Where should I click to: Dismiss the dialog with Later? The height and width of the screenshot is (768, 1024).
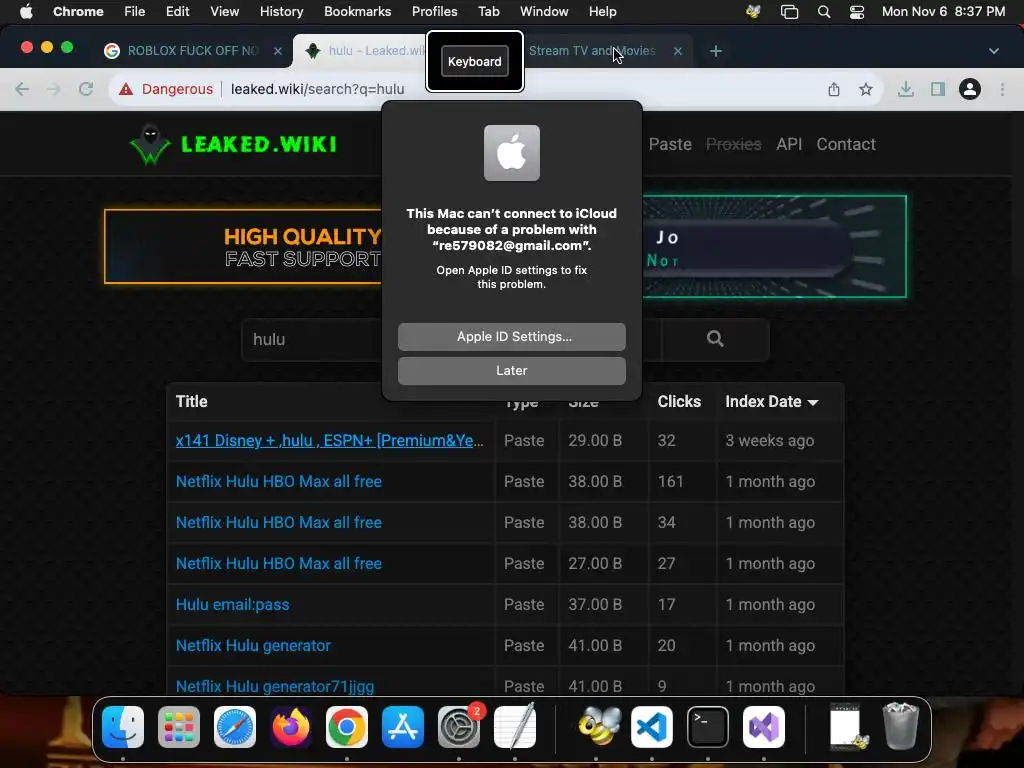pyautogui.click(x=512, y=370)
